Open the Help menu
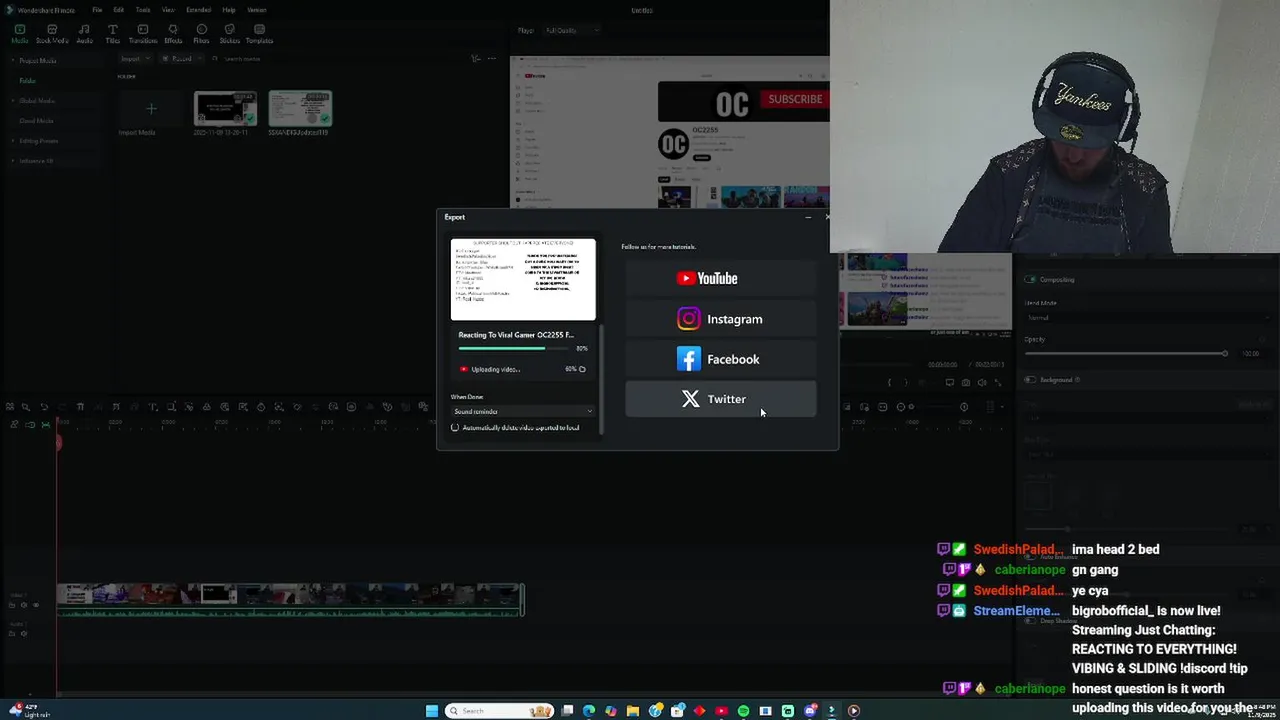 tap(229, 10)
